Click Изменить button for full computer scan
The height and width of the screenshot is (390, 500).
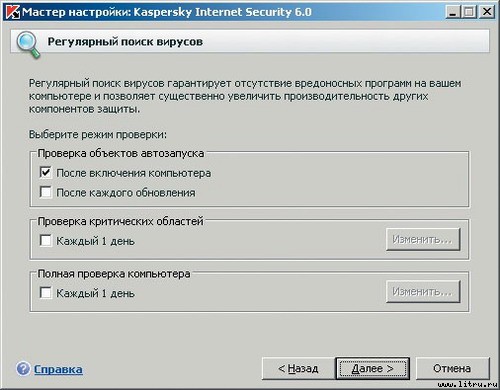point(423,292)
